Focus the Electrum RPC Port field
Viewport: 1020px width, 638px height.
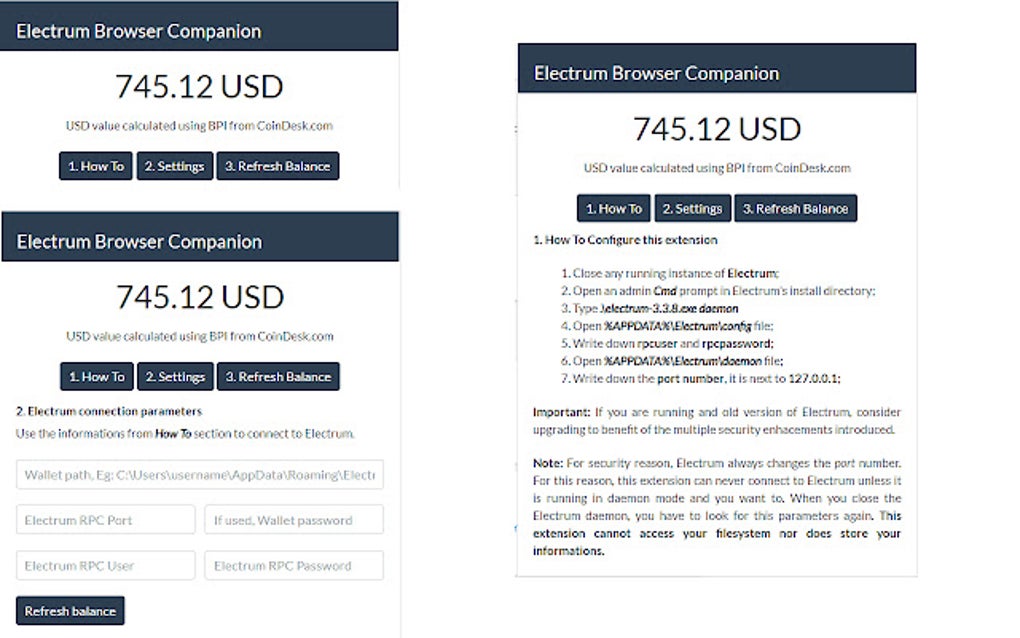click(x=105, y=519)
